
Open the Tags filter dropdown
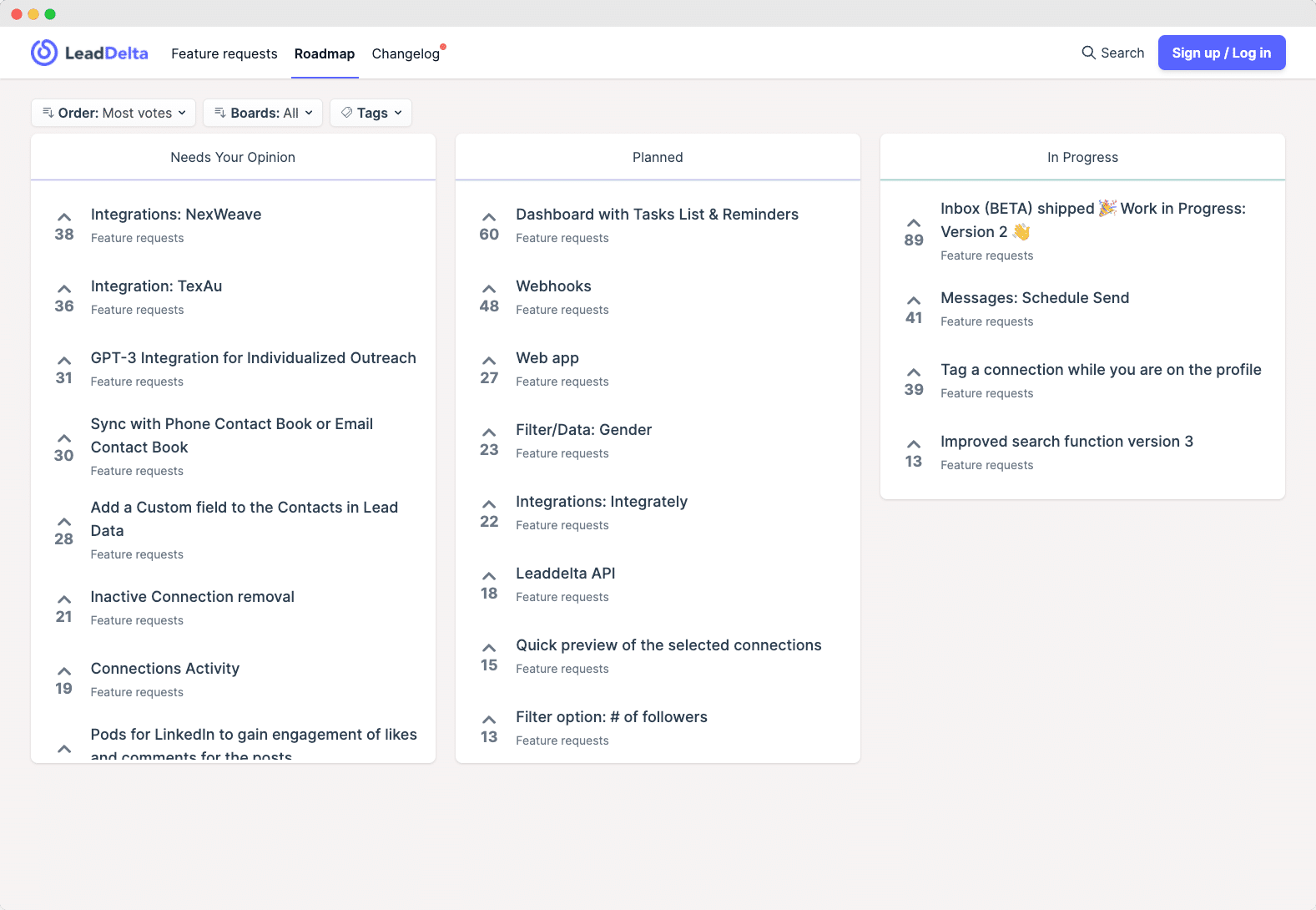coord(371,113)
